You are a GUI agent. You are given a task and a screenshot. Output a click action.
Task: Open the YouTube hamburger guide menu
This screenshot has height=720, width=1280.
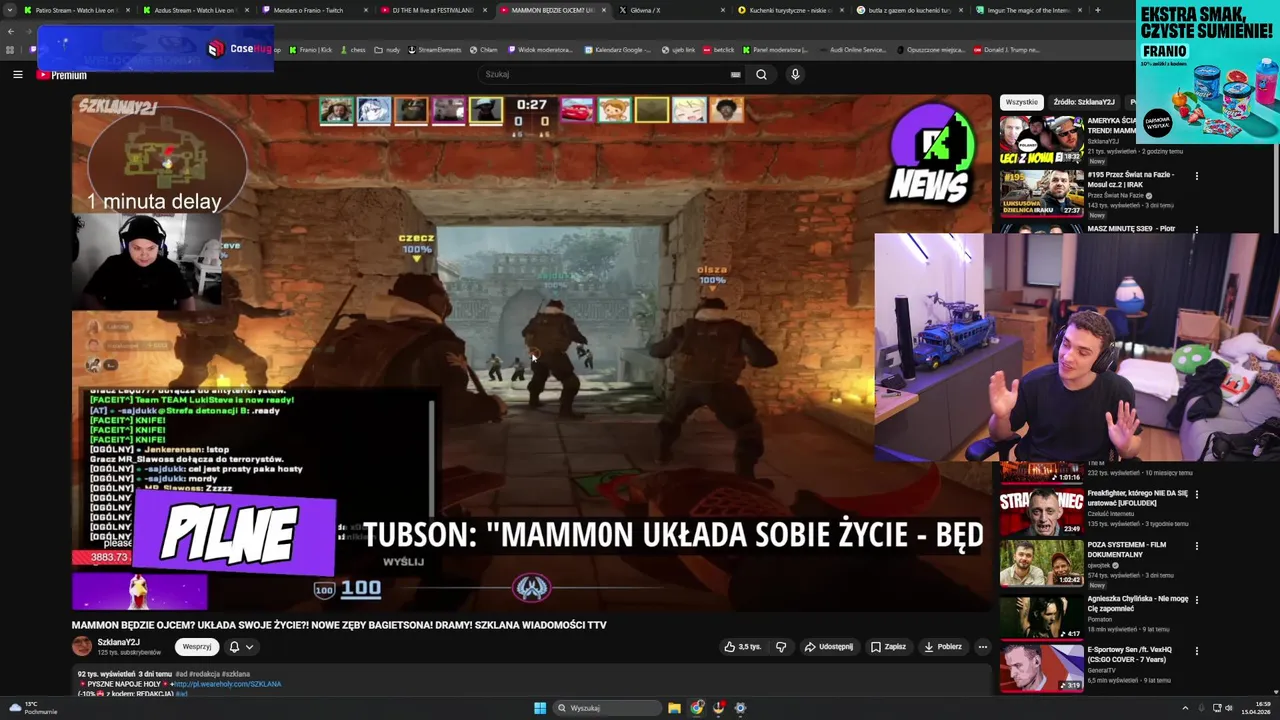pos(17,74)
